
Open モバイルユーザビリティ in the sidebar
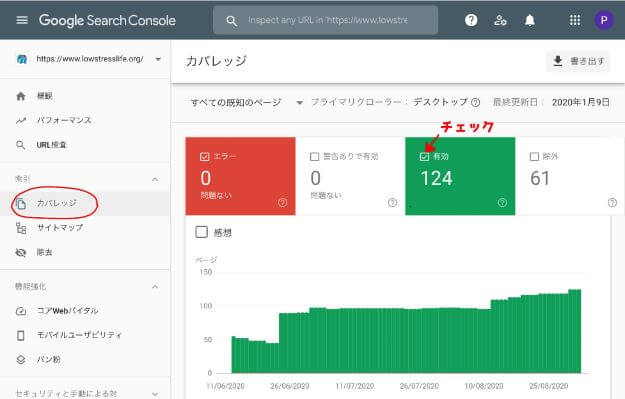(x=85, y=335)
